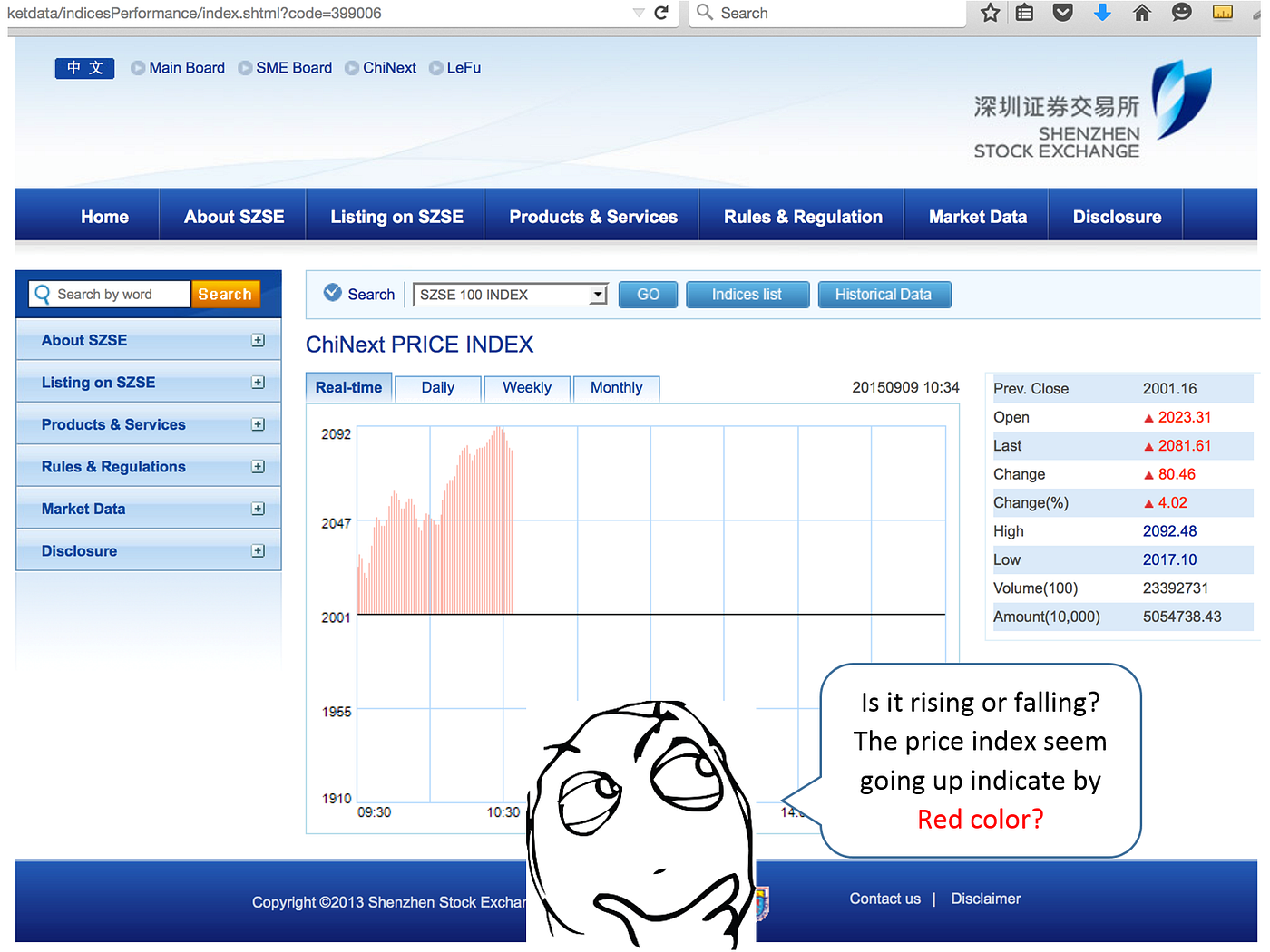
Task: Click the Pocket save icon
Action: pos(1062,13)
